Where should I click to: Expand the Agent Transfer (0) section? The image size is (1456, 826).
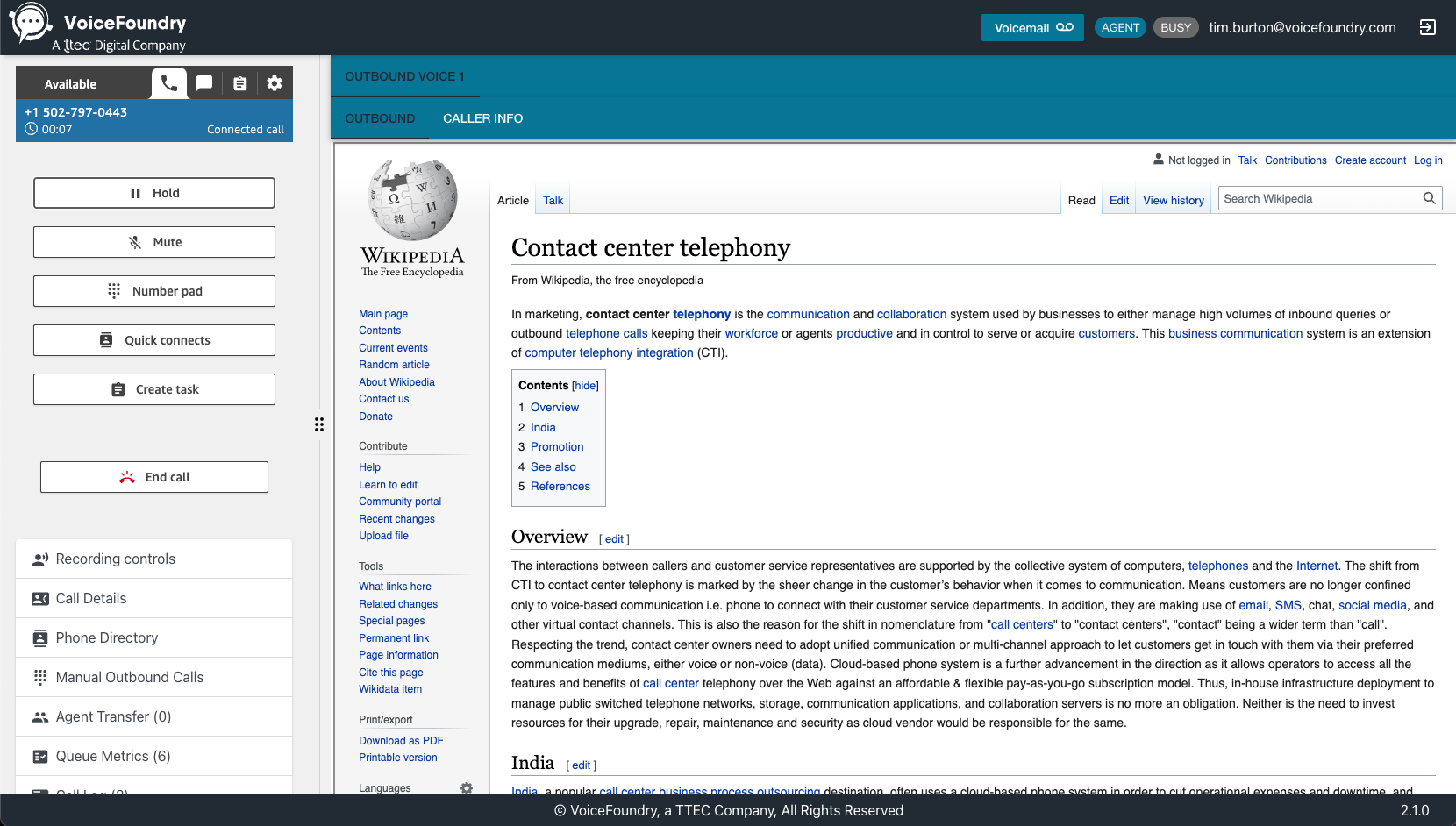point(154,717)
